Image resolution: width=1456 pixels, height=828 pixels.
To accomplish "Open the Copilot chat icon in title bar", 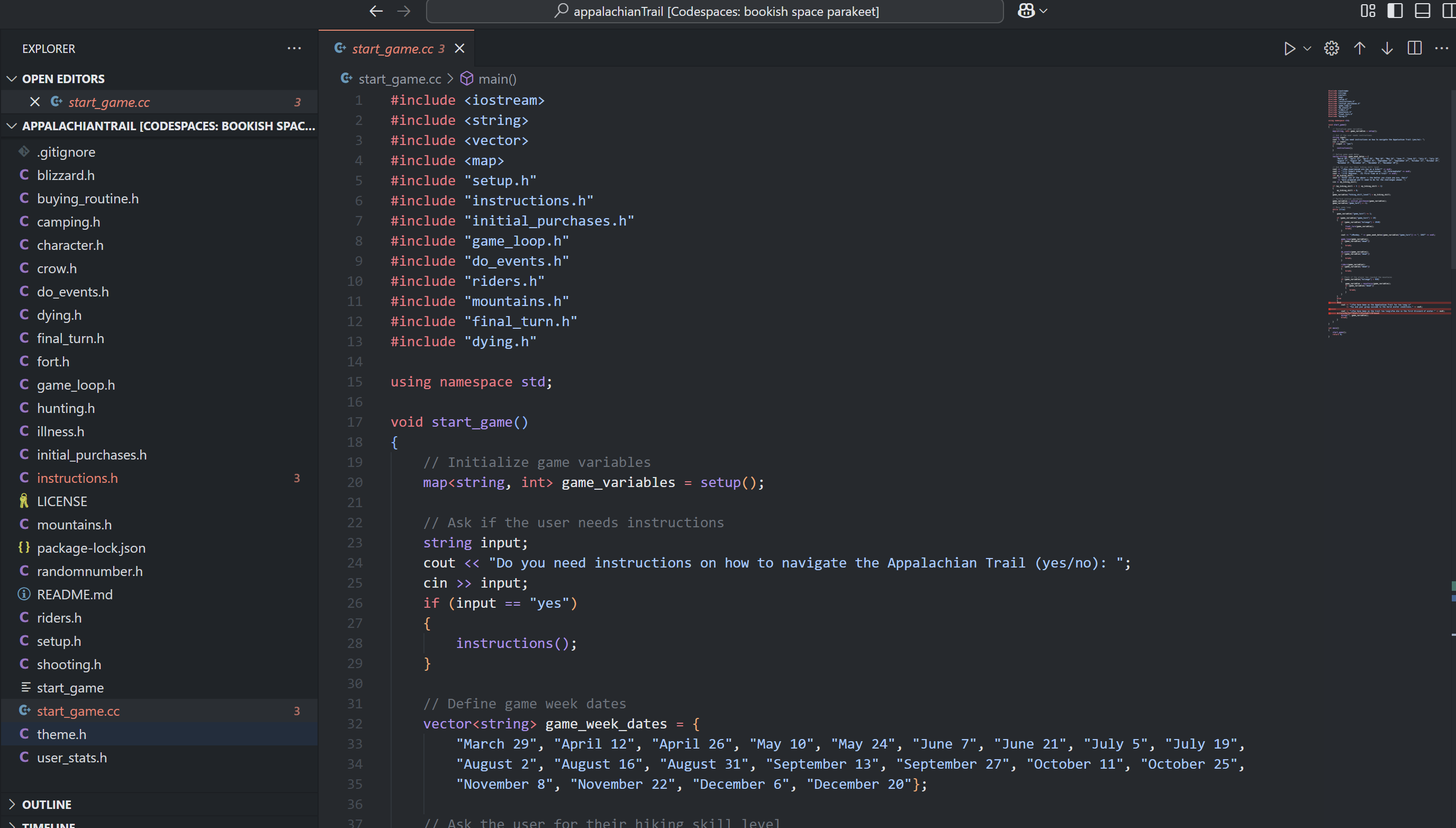I will click(1026, 11).
